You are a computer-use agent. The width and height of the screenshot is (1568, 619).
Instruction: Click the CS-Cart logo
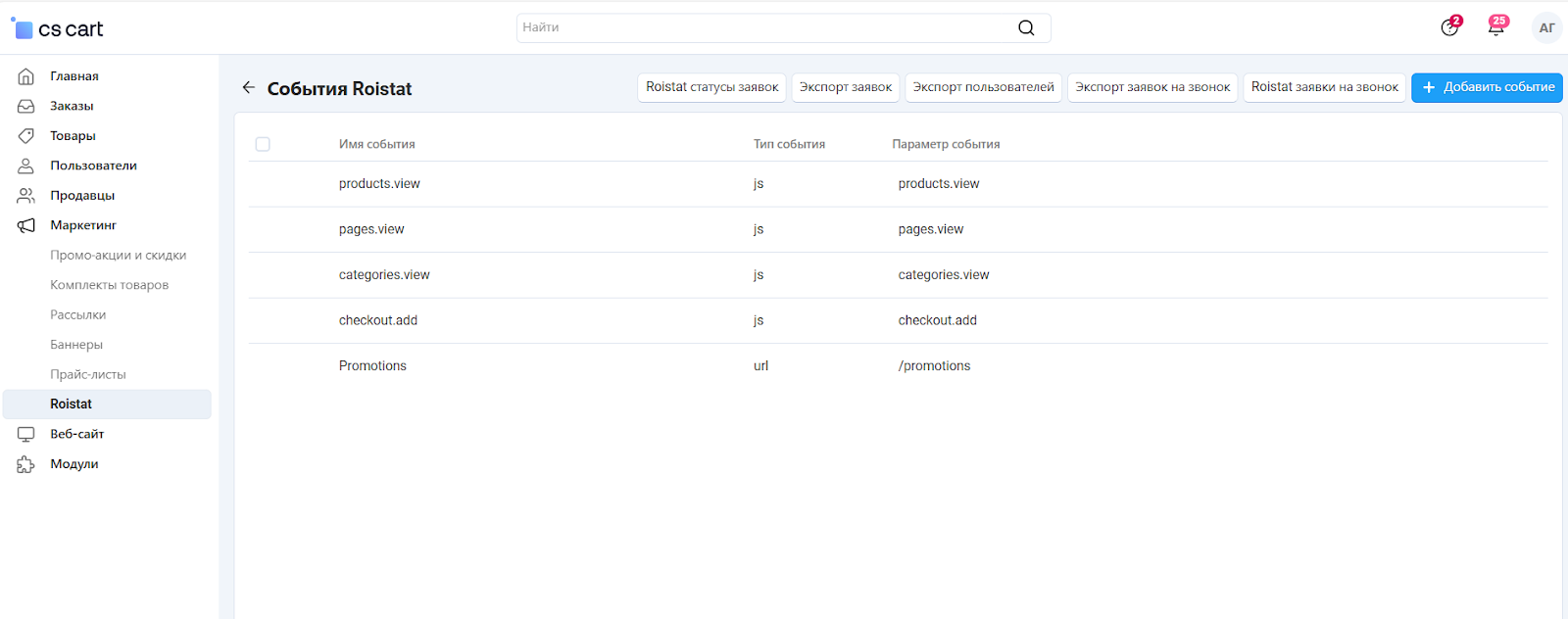click(57, 28)
